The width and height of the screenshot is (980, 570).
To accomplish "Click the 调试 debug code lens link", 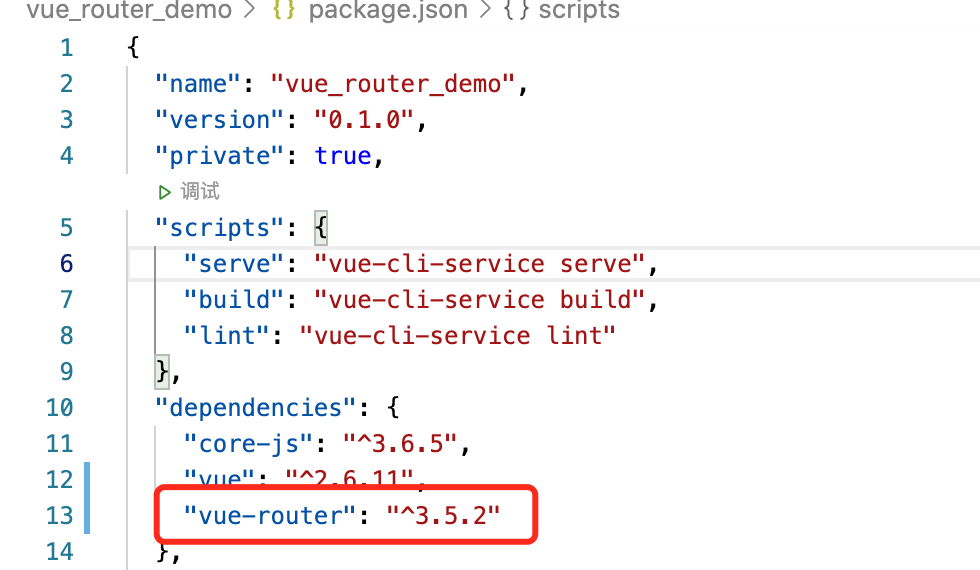I will click(200, 192).
